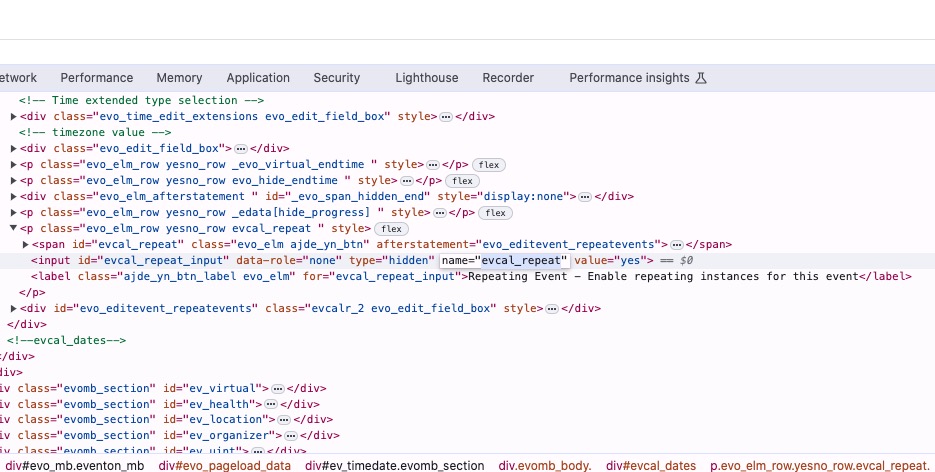Image resolution: width=935 pixels, height=472 pixels.
Task: Click the type="hidden" attribute
Action: click(x=392, y=260)
